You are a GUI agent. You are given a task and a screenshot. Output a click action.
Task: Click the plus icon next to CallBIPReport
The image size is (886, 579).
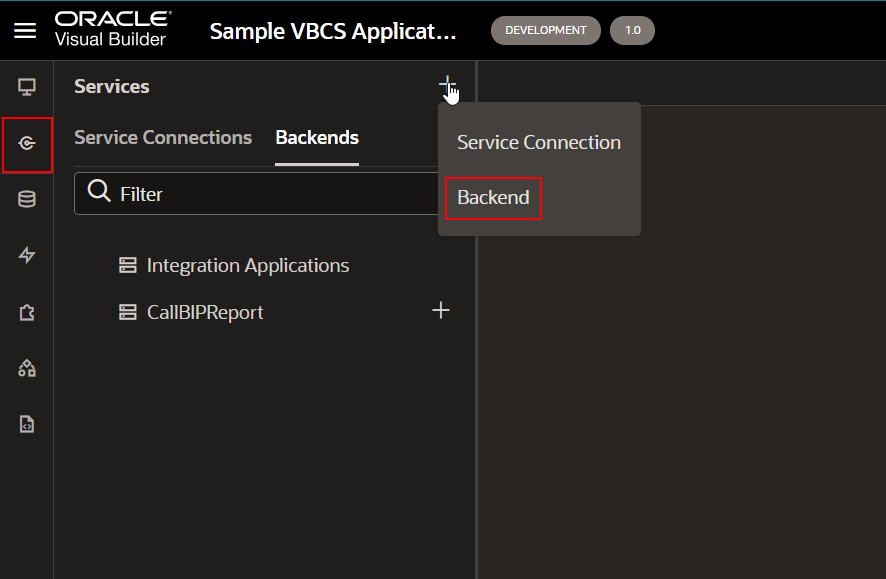[x=441, y=310]
